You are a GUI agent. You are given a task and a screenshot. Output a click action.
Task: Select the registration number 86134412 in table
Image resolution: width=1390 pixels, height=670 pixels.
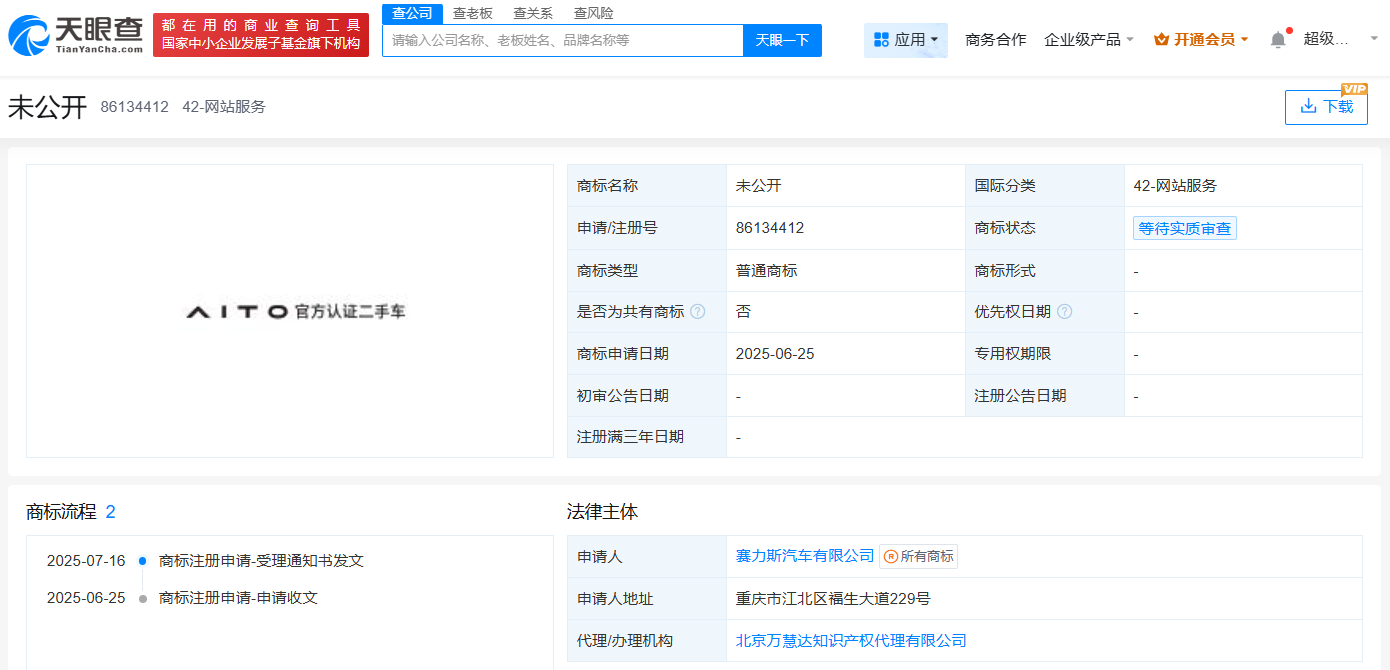tap(770, 228)
